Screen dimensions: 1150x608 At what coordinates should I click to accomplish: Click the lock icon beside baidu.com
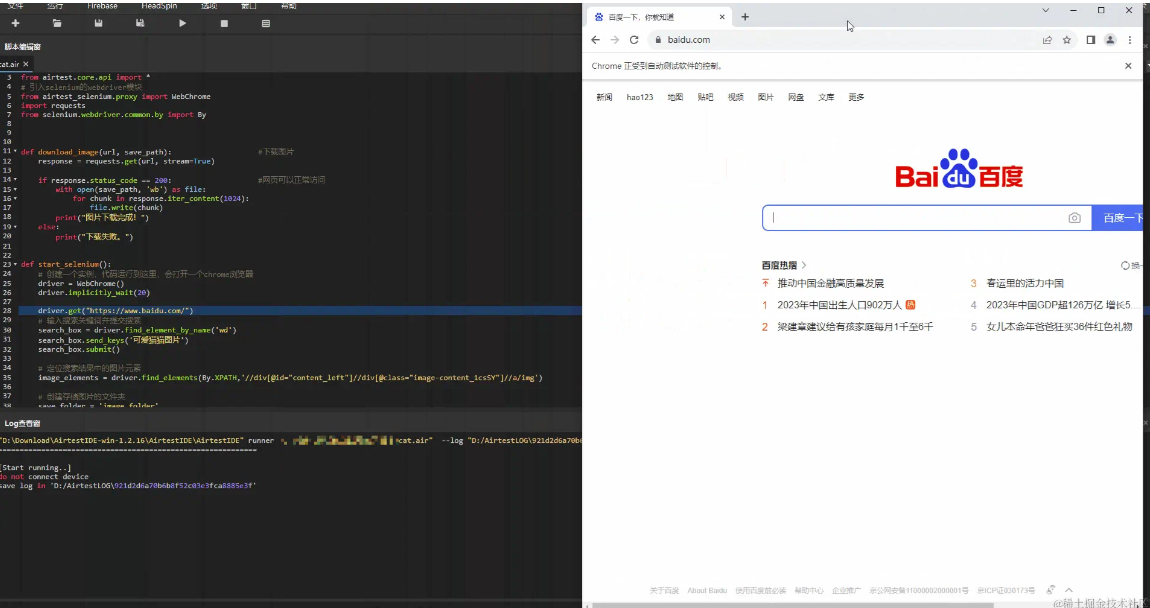tap(658, 40)
